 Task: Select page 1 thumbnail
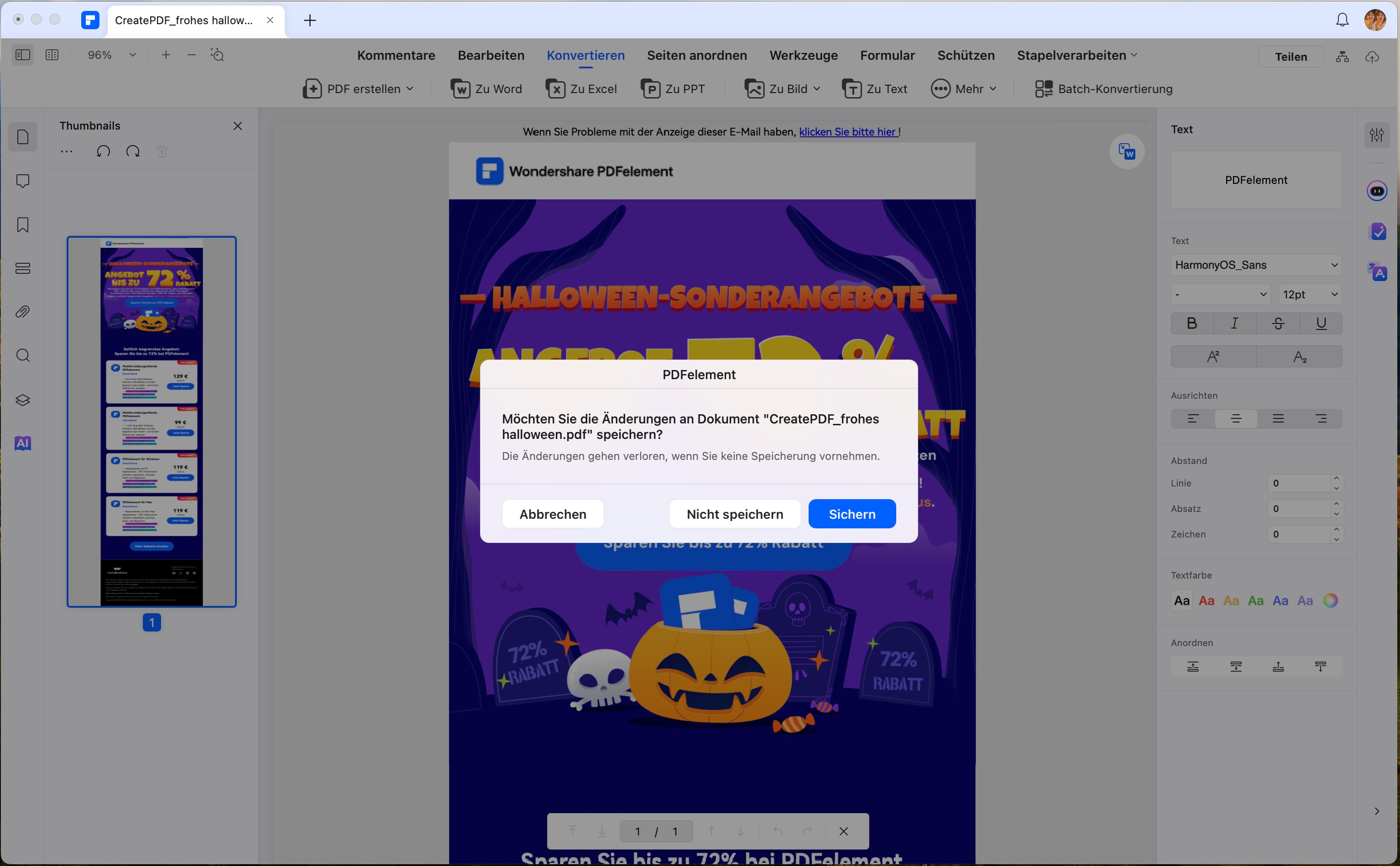[152, 422]
